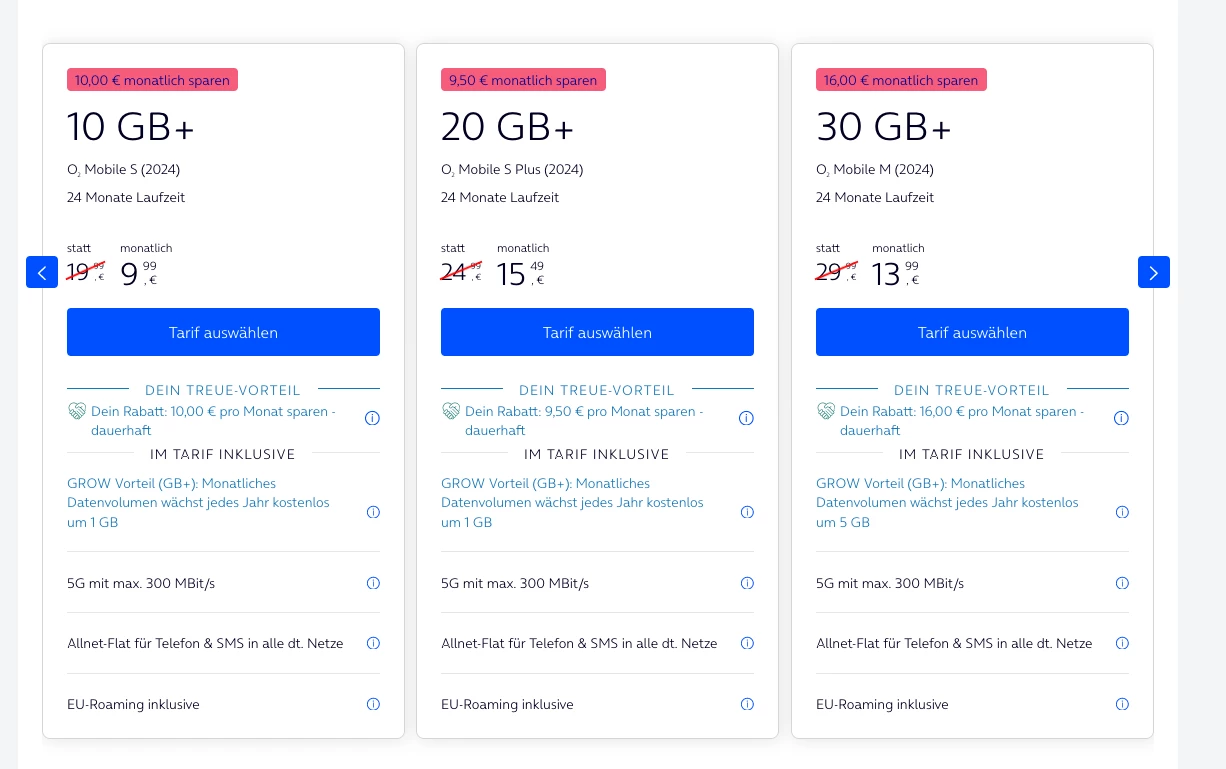Viewport: 1226px width, 769px height.
Task: Select the 30 GB+ tariff
Action: pyautogui.click(x=972, y=332)
